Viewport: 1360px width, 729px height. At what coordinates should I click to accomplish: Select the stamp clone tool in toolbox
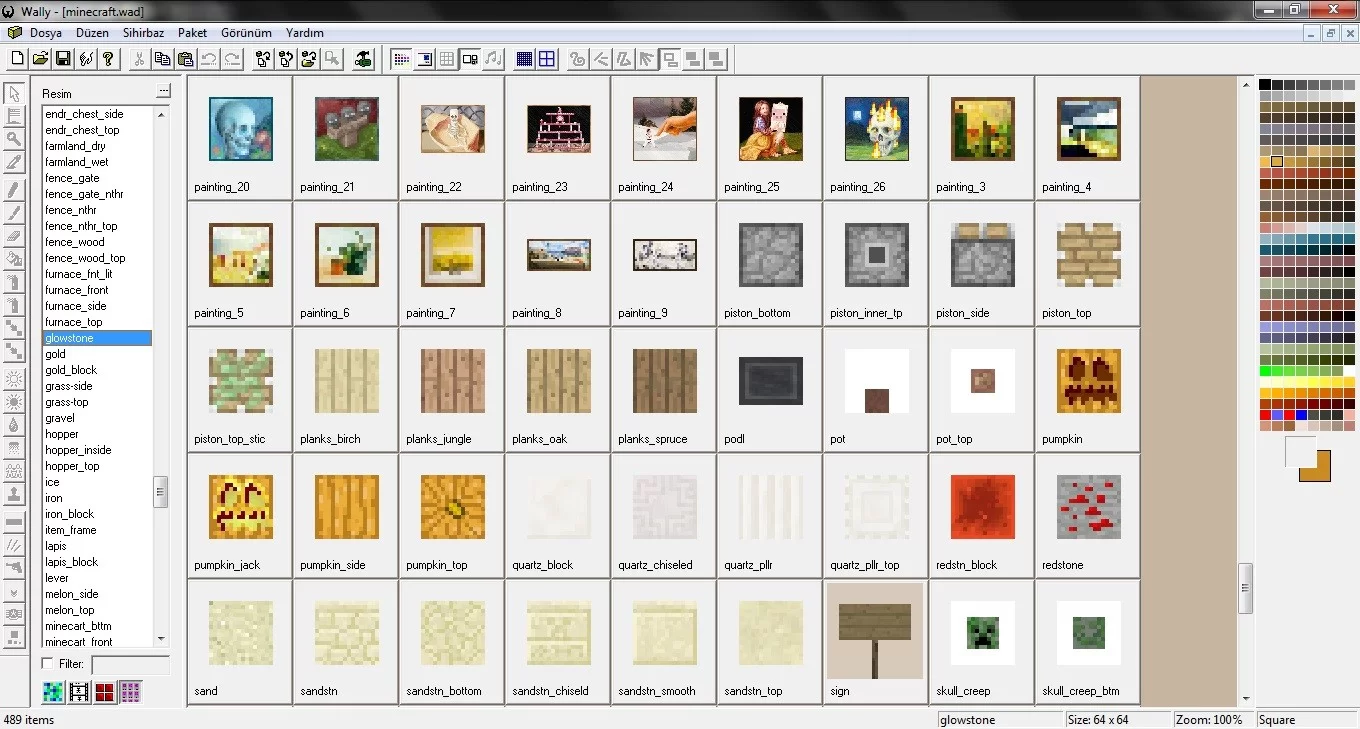point(14,494)
